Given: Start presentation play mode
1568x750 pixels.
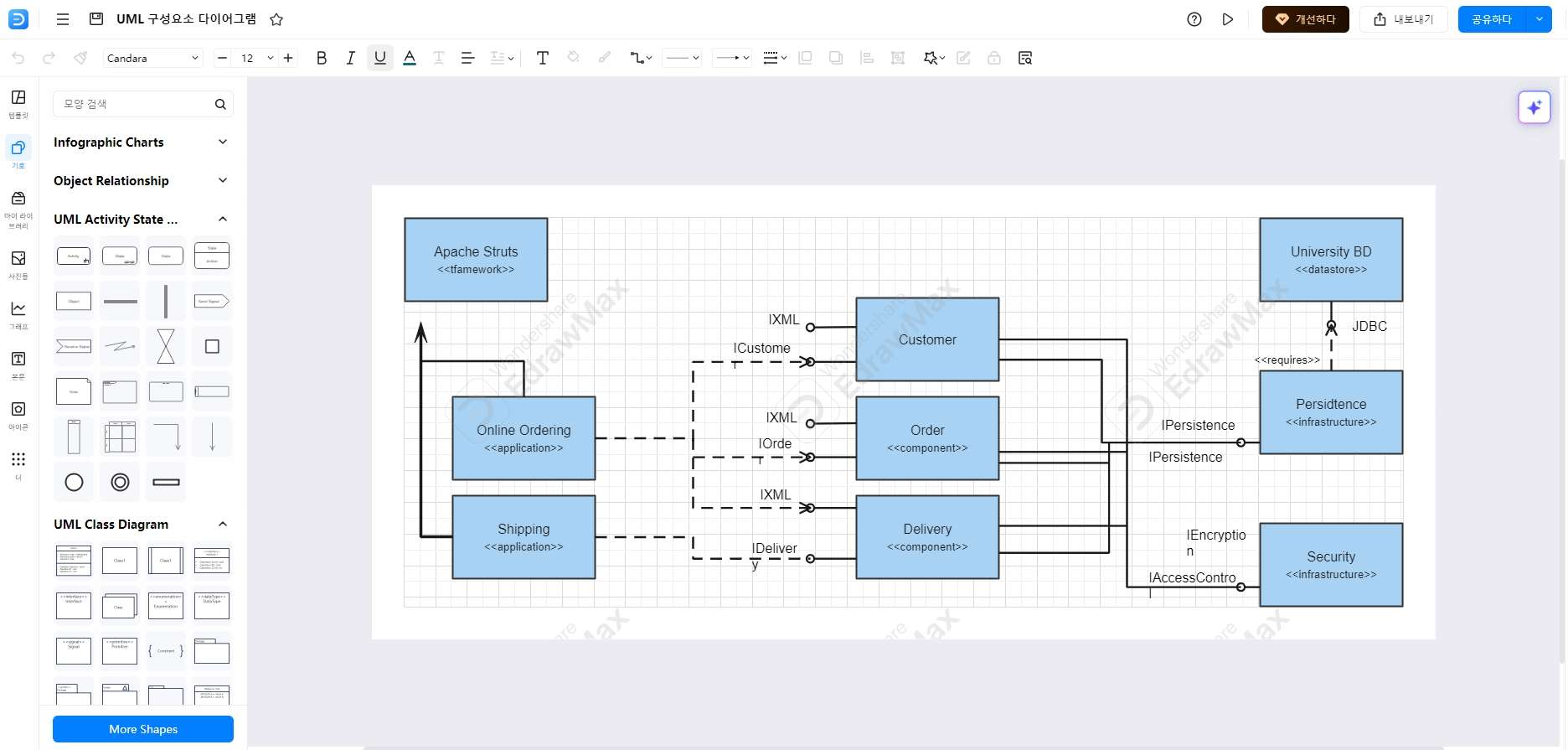Looking at the screenshot, I should (x=1228, y=19).
